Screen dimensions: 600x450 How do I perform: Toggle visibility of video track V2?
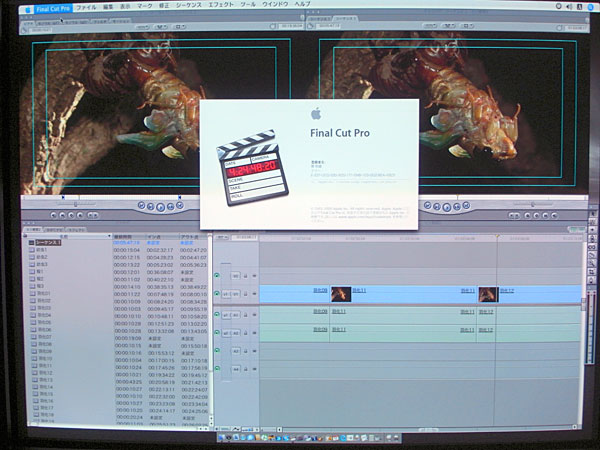click(x=217, y=276)
